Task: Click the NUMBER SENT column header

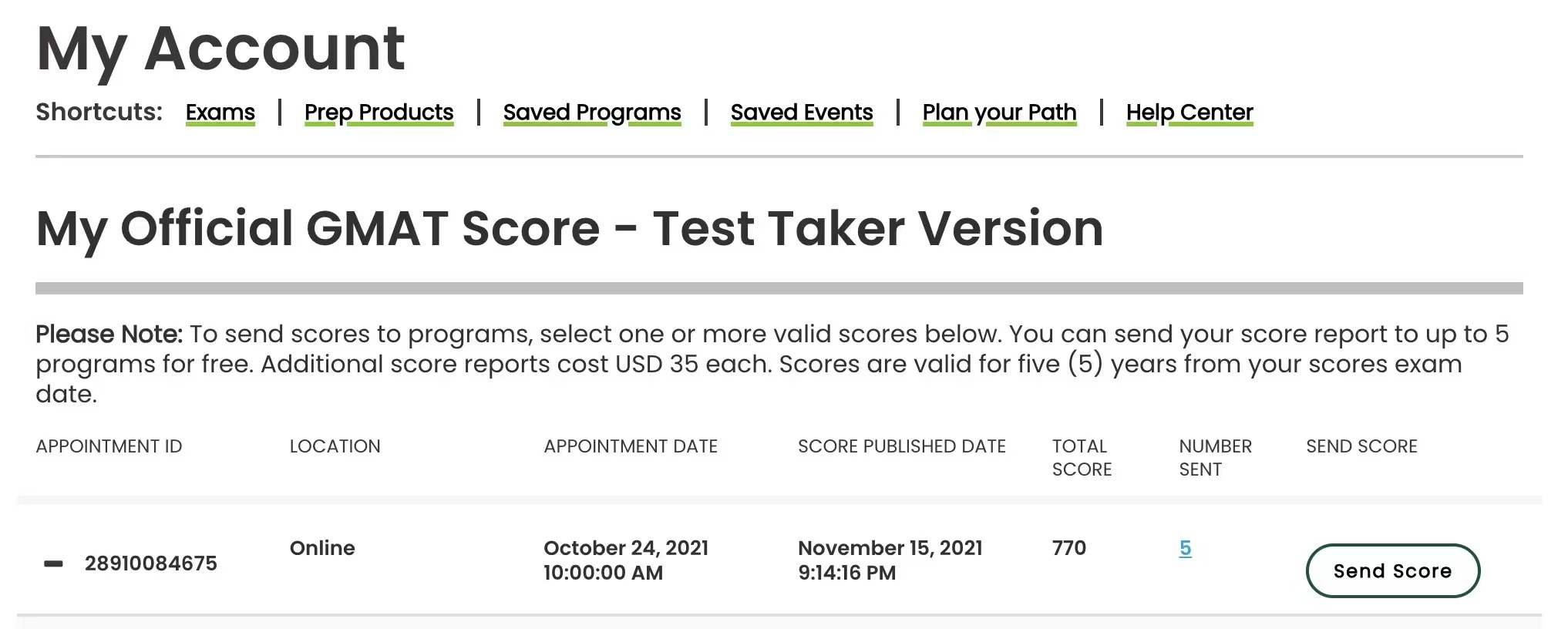Action: (x=1215, y=458)
